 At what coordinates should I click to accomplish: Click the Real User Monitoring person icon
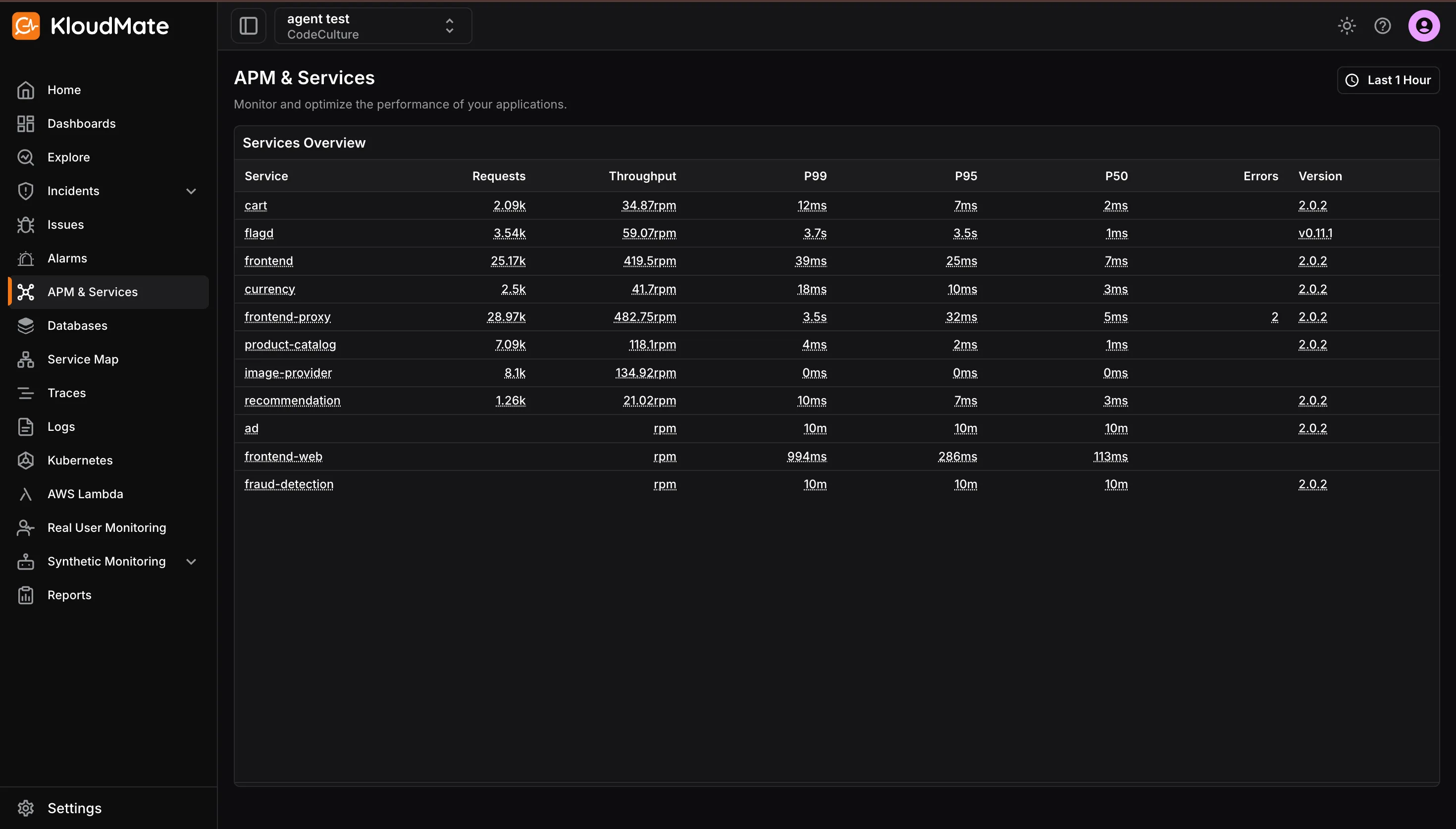click(26, 528)
